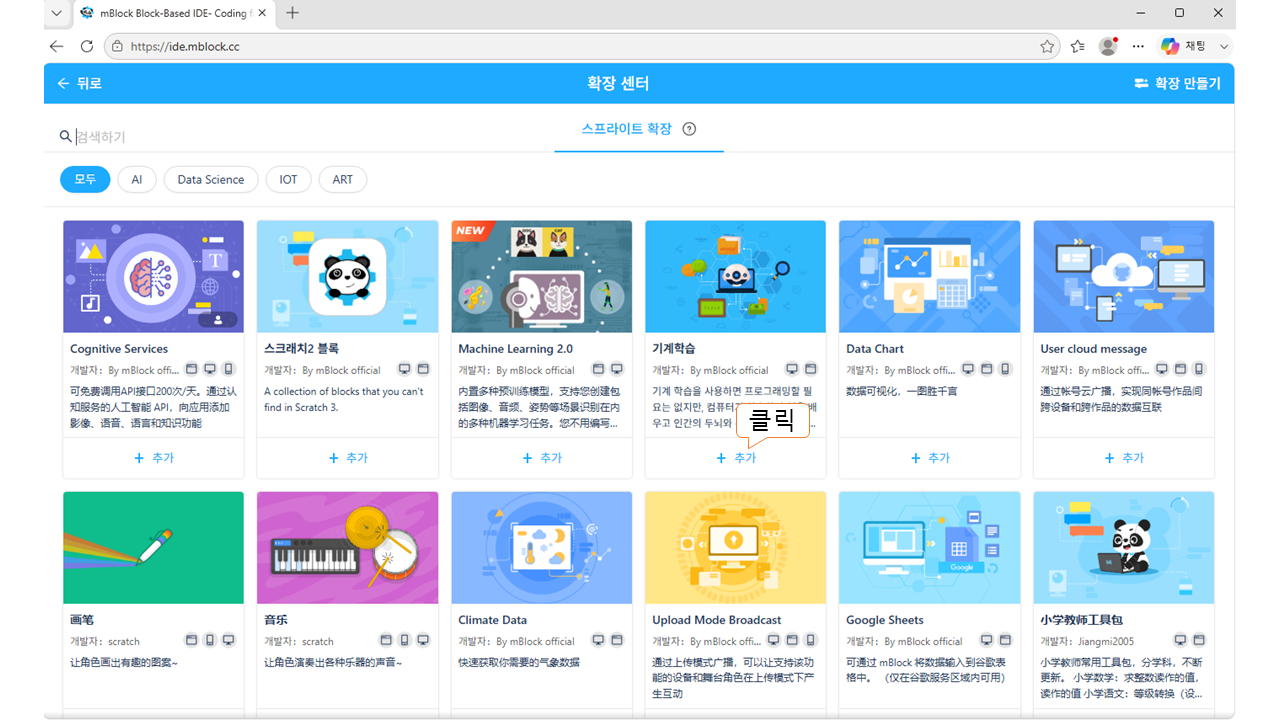Click the browser back arrow

click(x=56, y=46)
